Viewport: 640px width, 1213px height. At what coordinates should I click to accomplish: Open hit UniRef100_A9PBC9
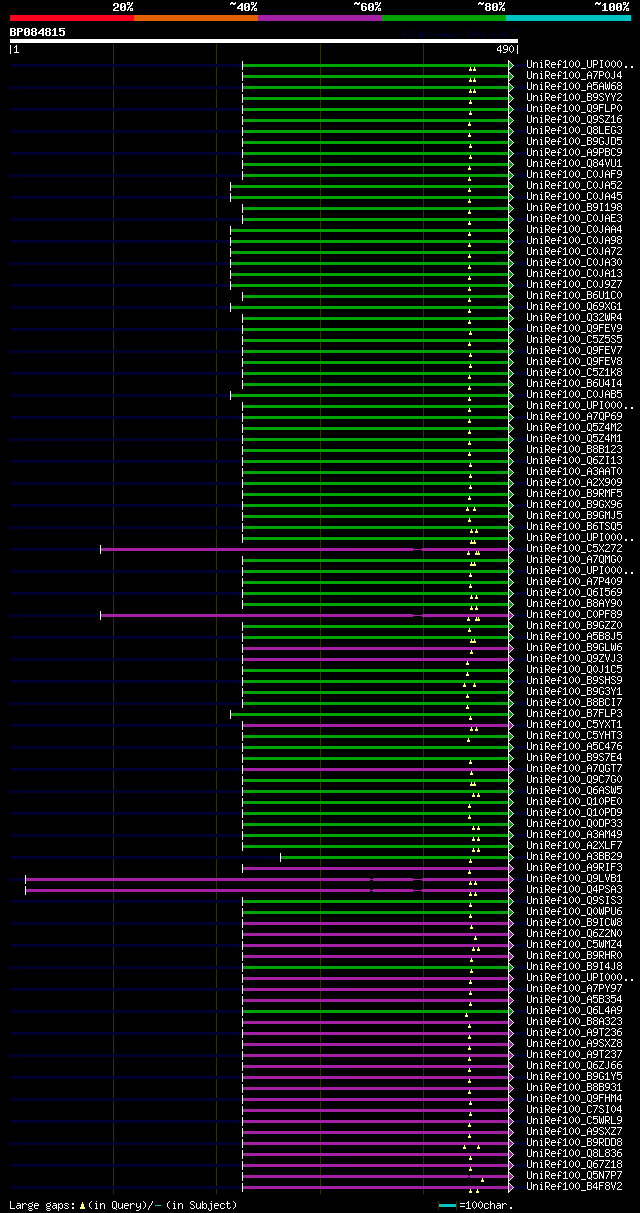point(574,152)
